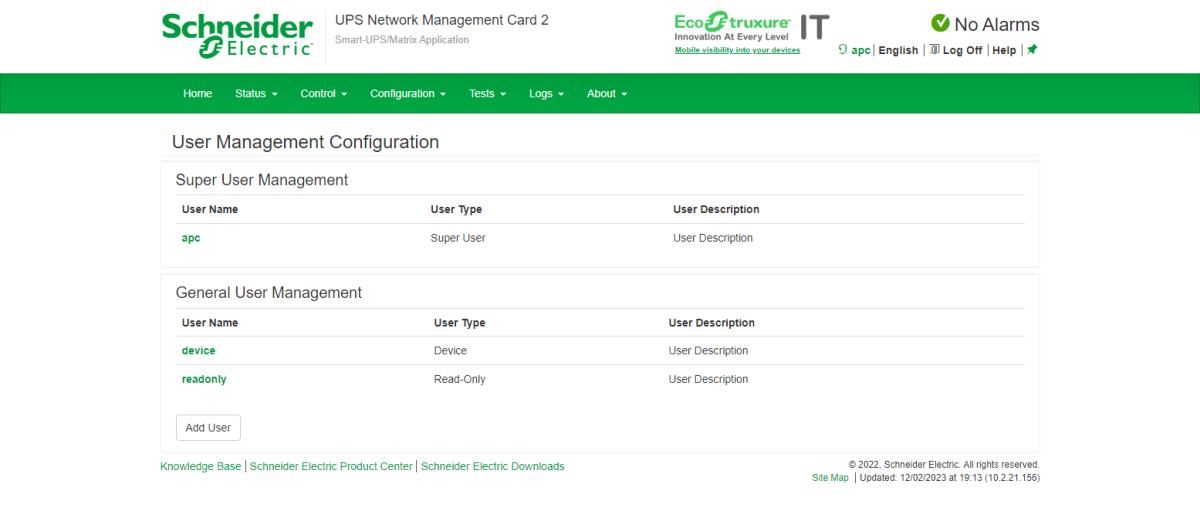Open the Site Map link

[830, 478]
